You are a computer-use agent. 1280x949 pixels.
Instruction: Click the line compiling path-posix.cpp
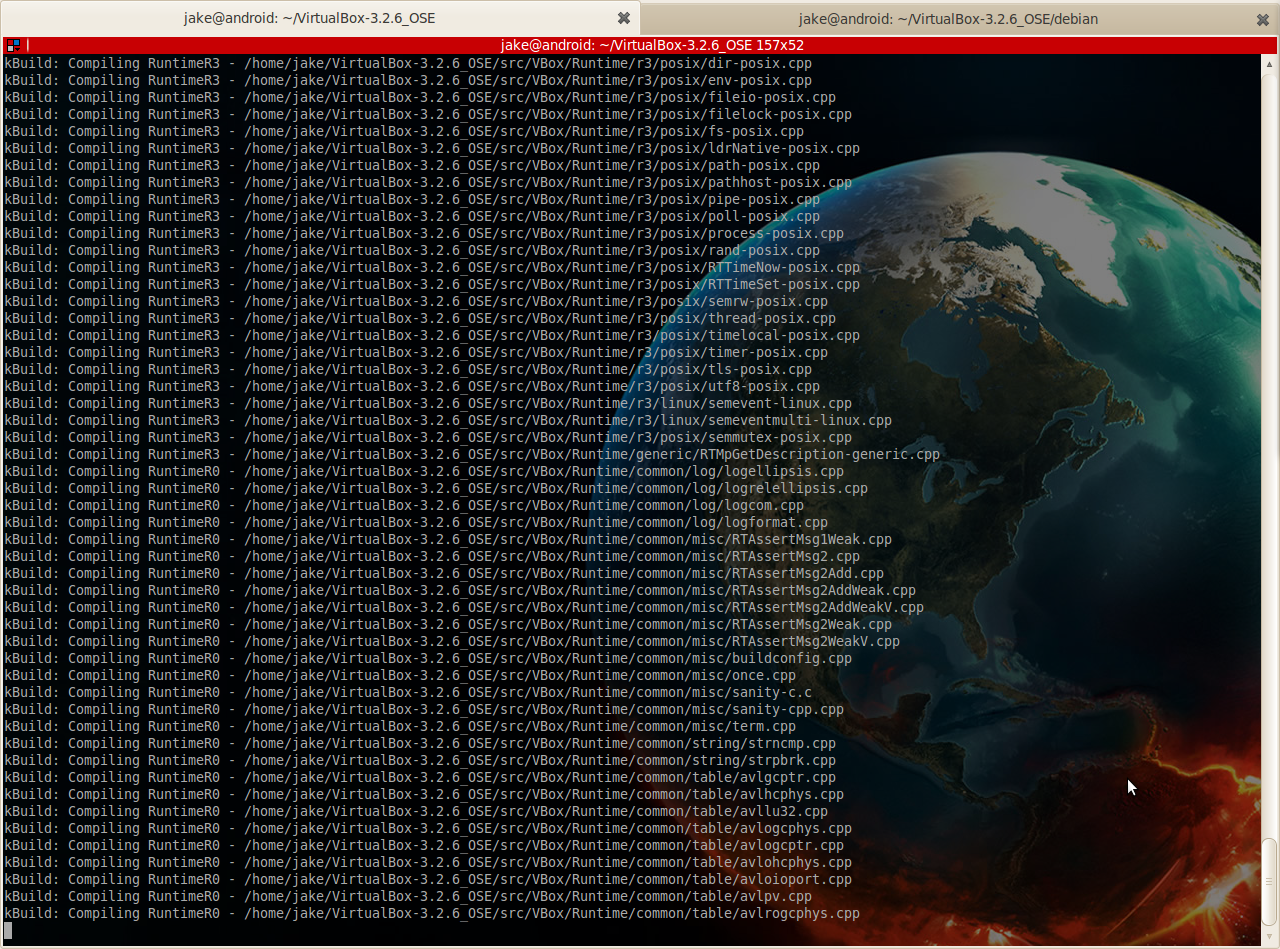[412, 165]
